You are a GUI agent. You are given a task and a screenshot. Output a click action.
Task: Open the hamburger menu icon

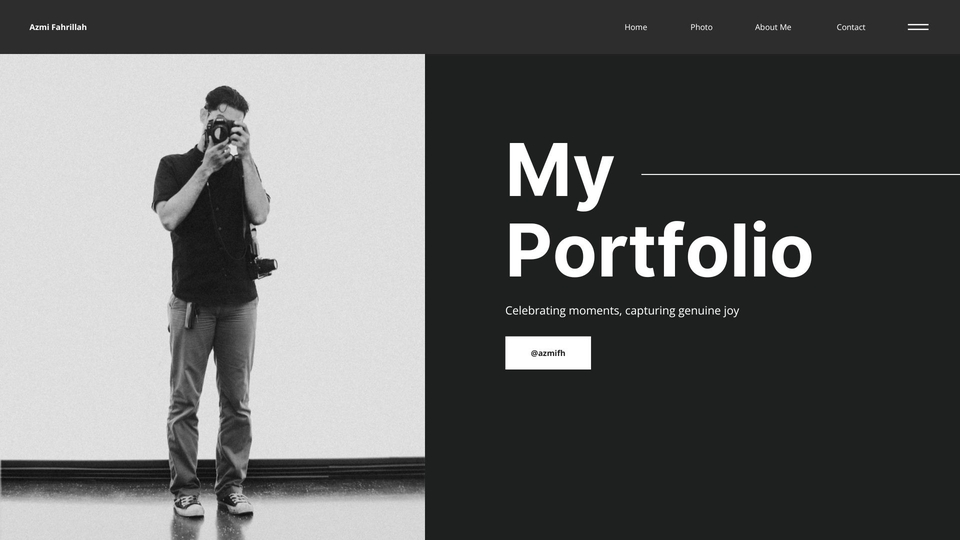click(918, 27)
